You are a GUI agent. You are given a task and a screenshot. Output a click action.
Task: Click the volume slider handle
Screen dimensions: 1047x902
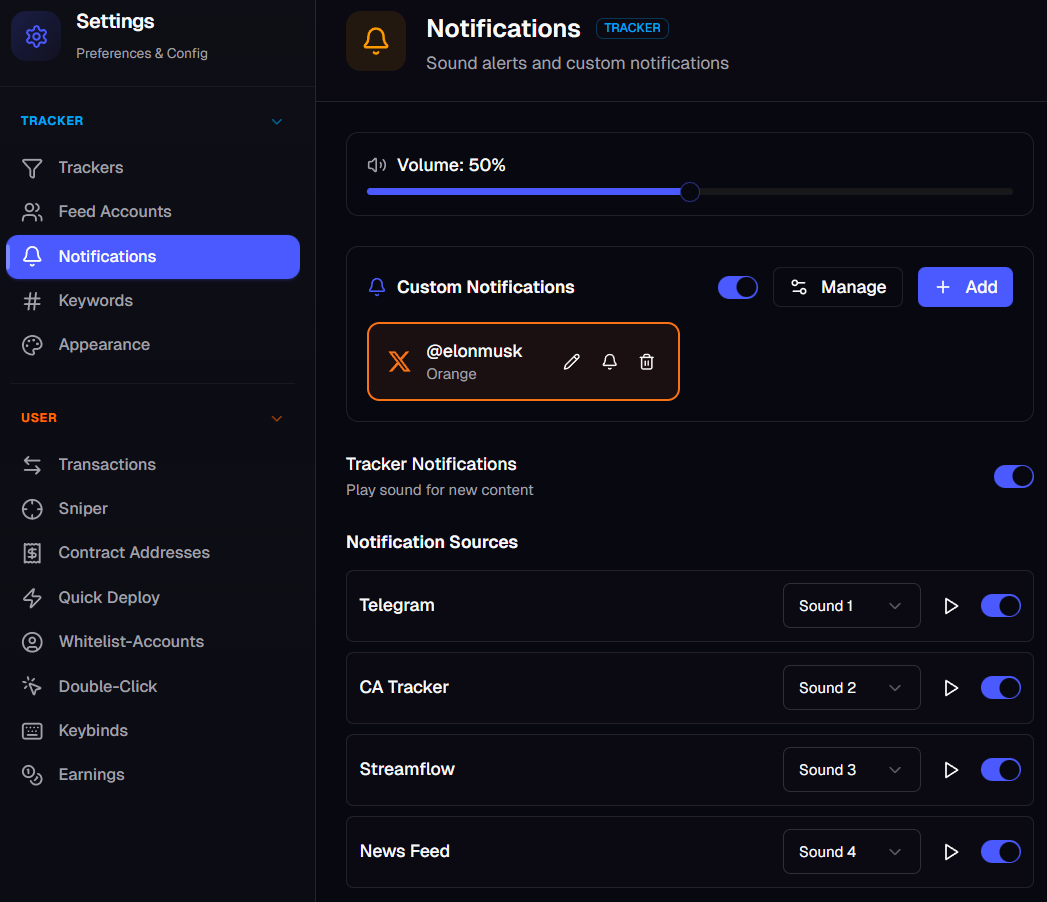click(x=690, y=192)
